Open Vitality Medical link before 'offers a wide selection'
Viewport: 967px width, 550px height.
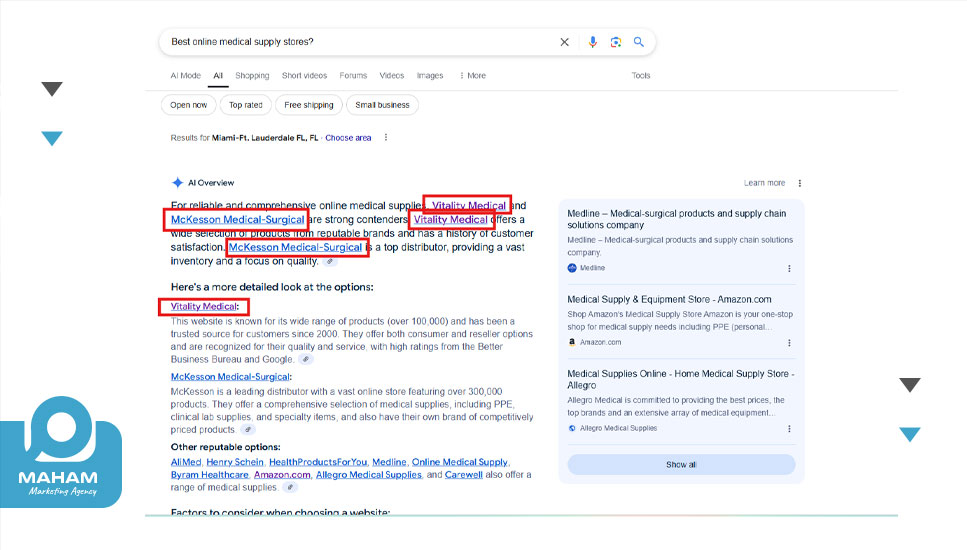point(451,220)
